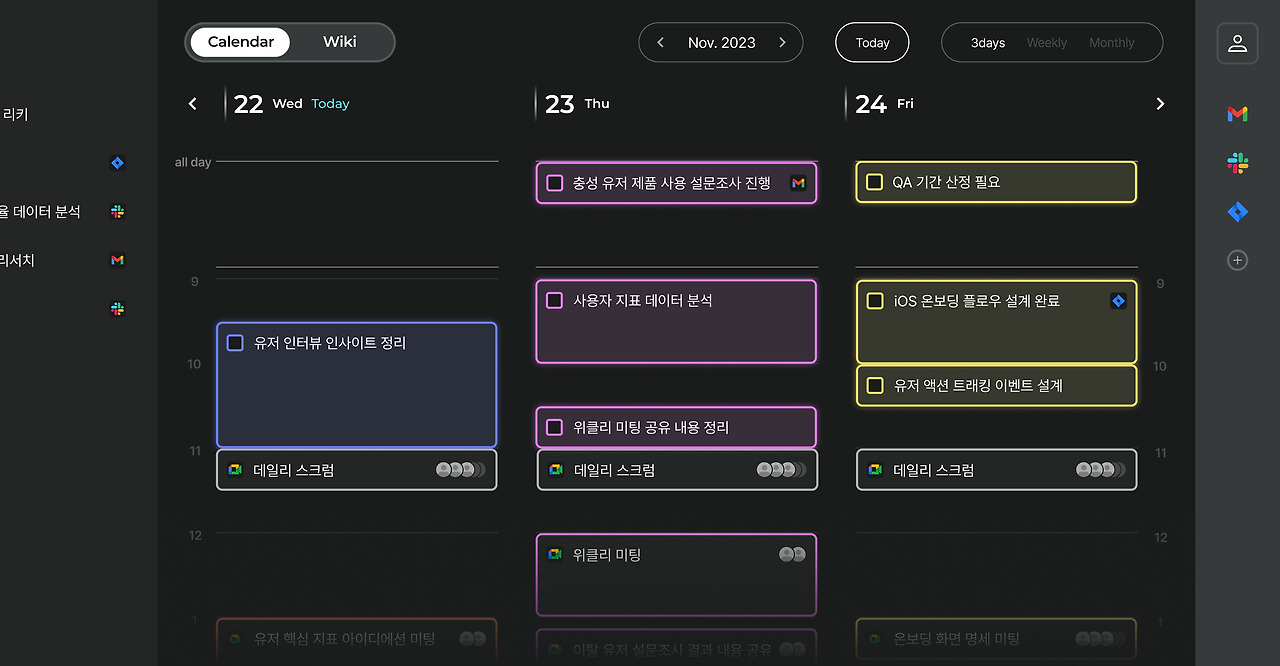Switch to Monthly view
Screen dimensions: 1280x666
[x=1112, y=43]
